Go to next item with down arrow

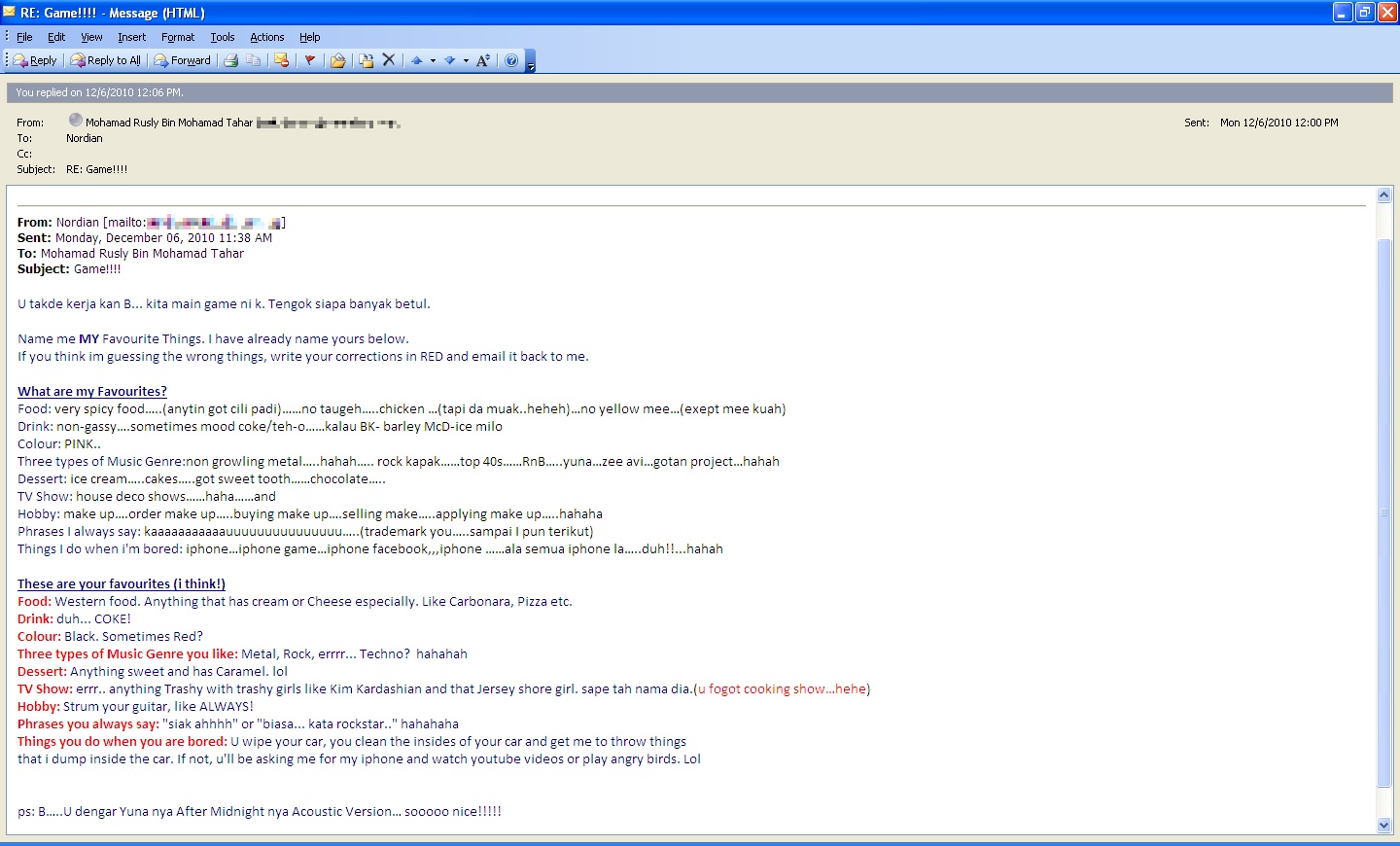pos(449,60)
